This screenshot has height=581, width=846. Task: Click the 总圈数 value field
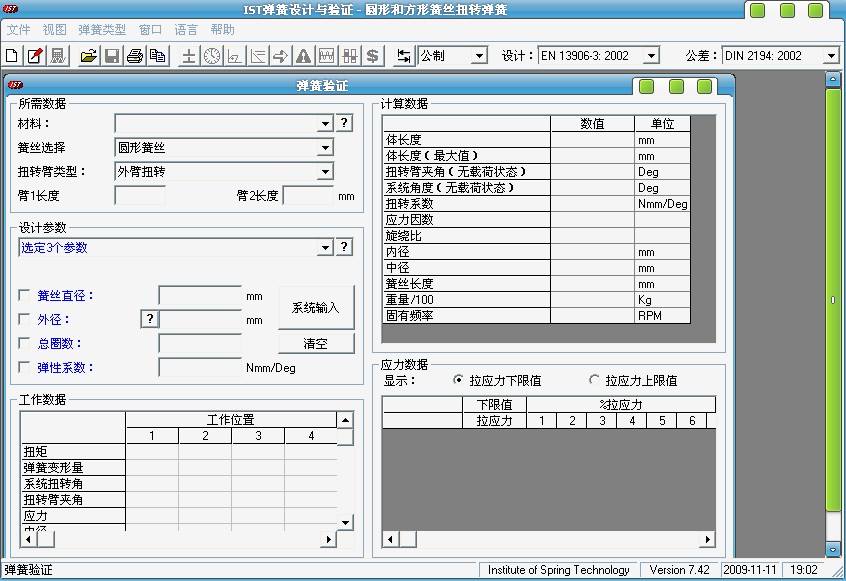[x=200, y=344]
